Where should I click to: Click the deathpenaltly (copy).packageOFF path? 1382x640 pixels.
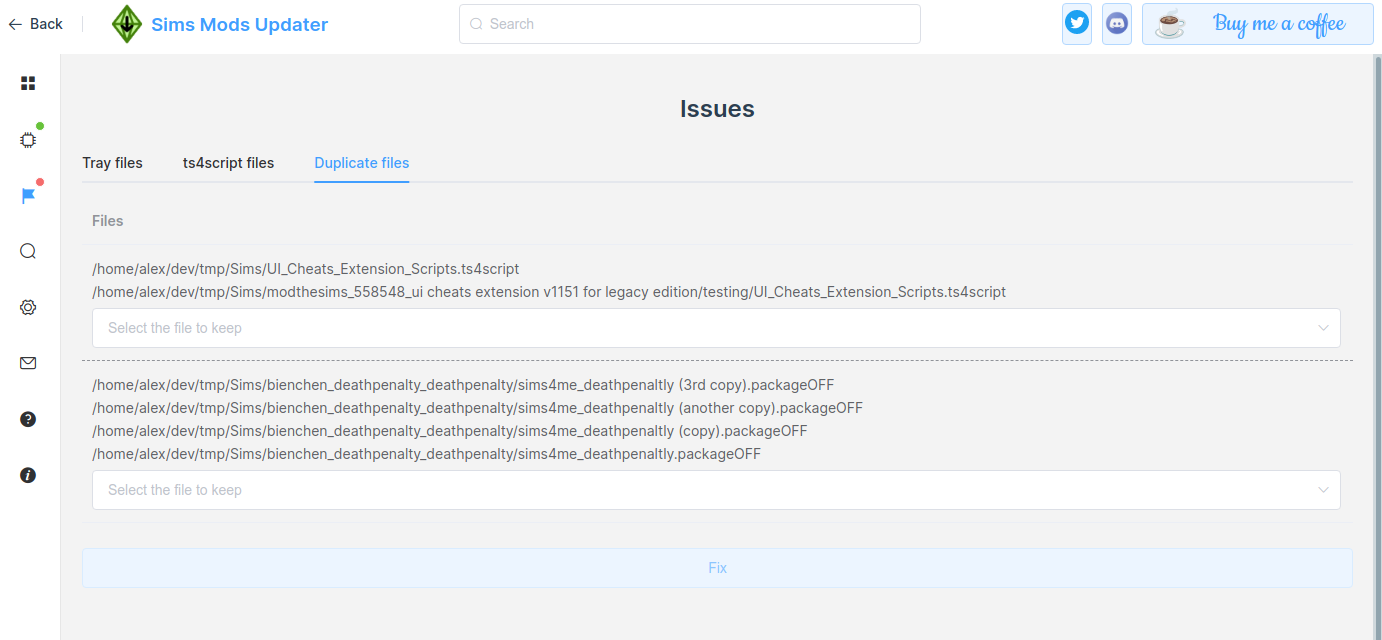tap(450, 431)
